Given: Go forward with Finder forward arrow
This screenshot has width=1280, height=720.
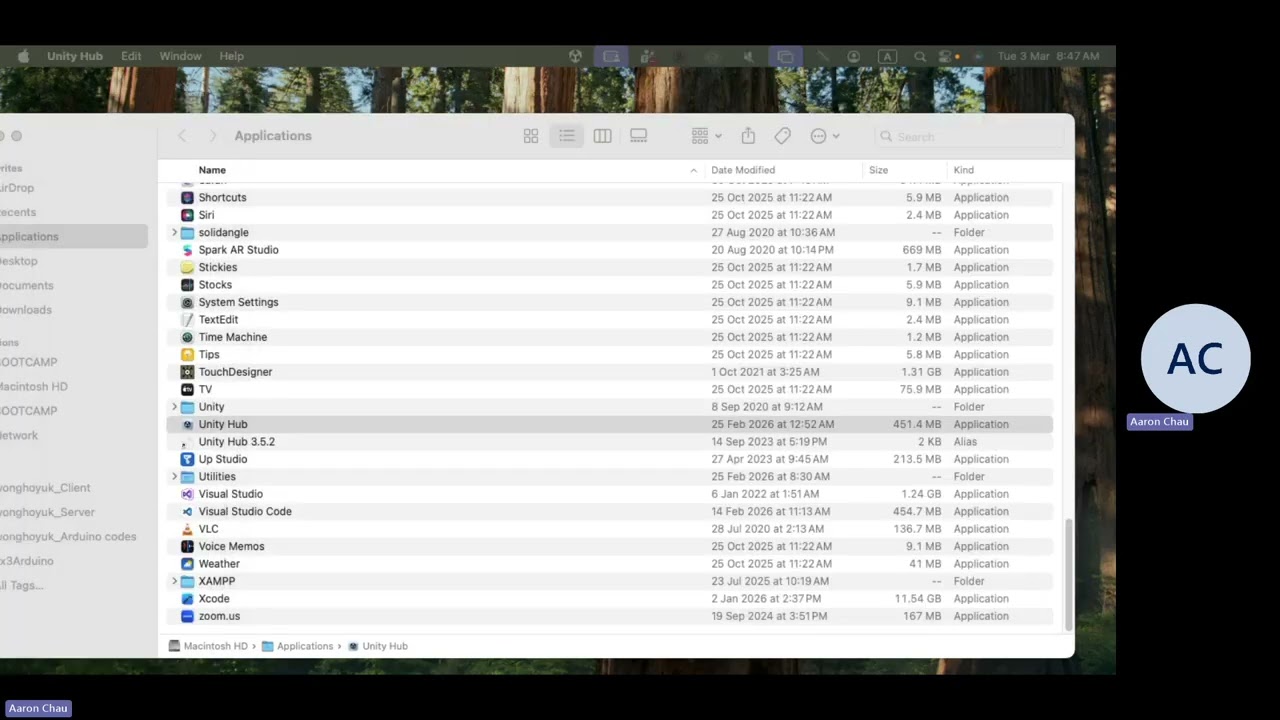Looking at the screenshot, I should (212, 136).
